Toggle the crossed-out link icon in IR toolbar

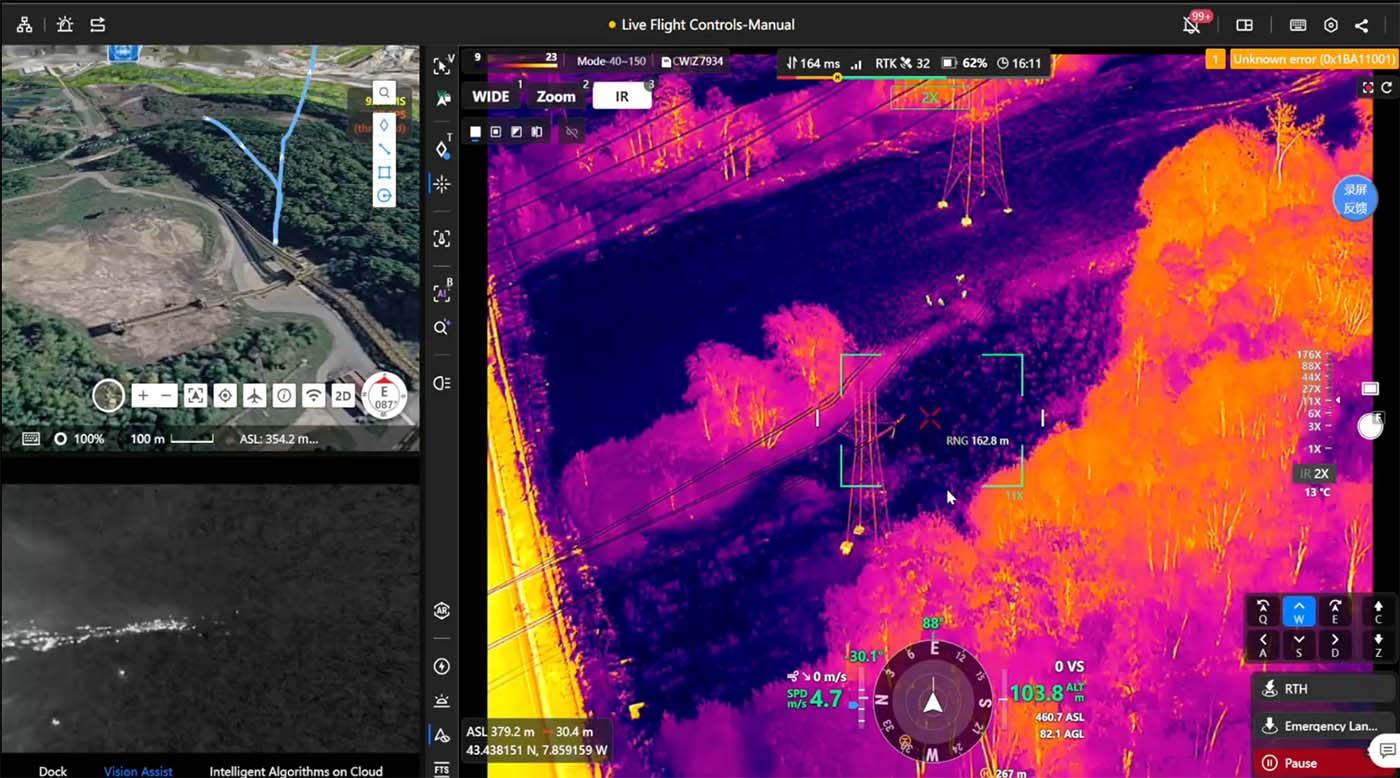click(x=572, y=132)
